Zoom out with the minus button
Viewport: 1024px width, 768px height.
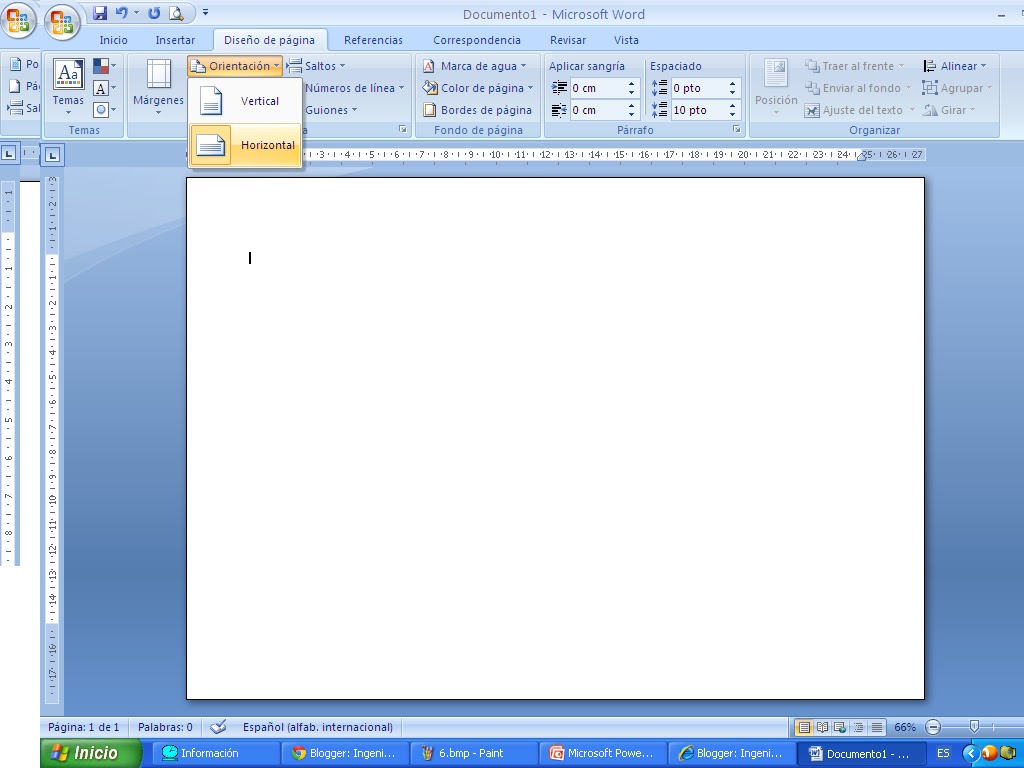coord(933,727)
